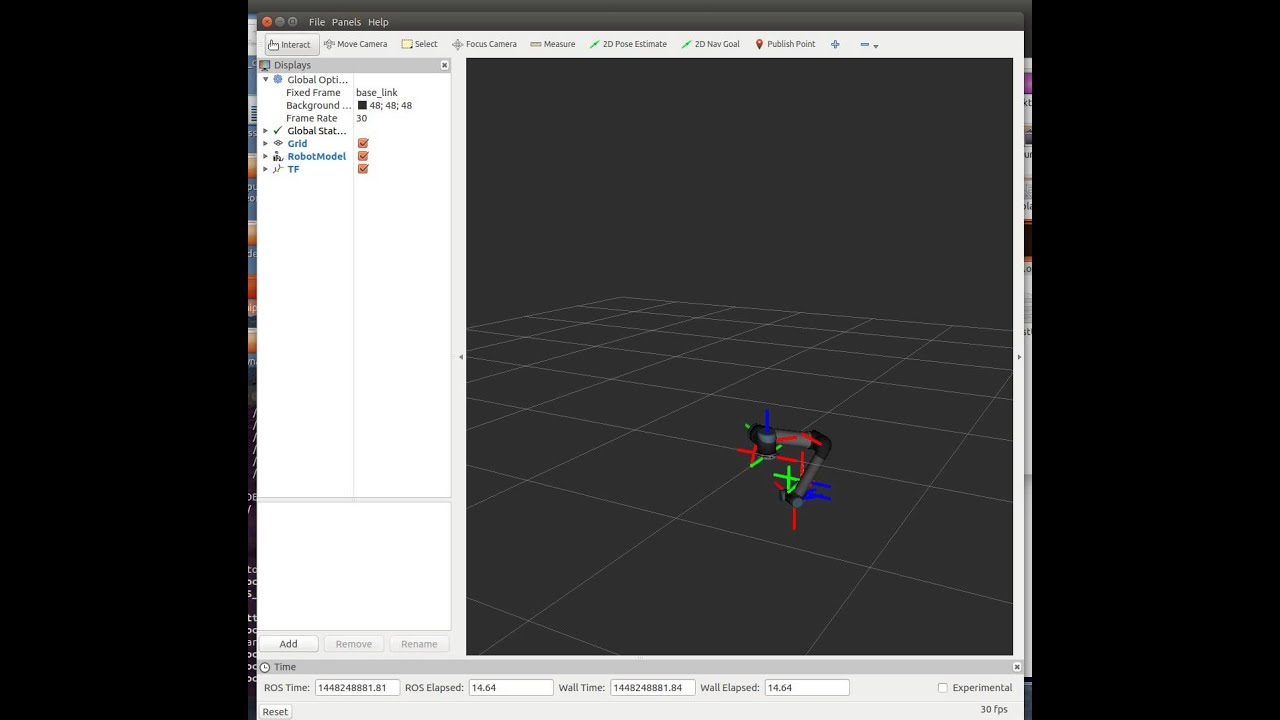1280x720 pixels.
Task: Open the minus remove-tool dropdown
Action: (869, 45)
